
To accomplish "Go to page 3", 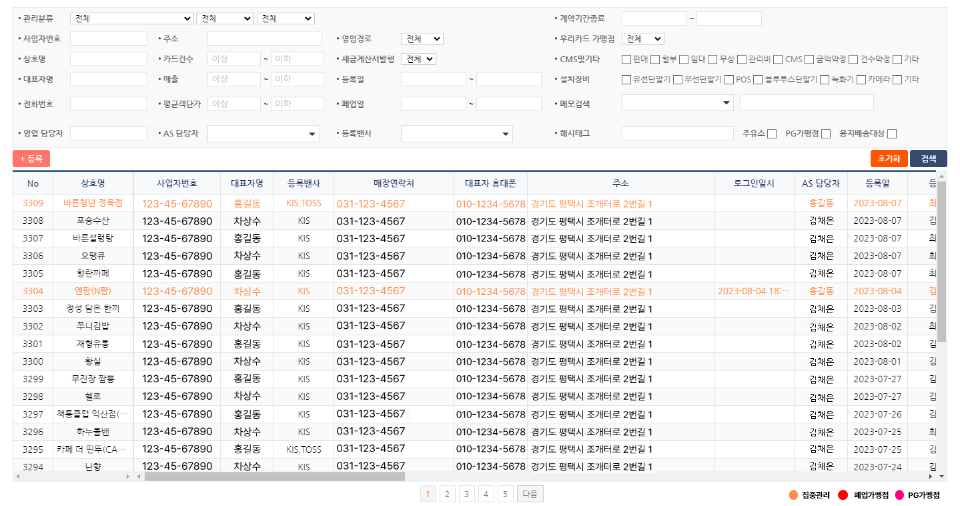I will click(467, 494).
